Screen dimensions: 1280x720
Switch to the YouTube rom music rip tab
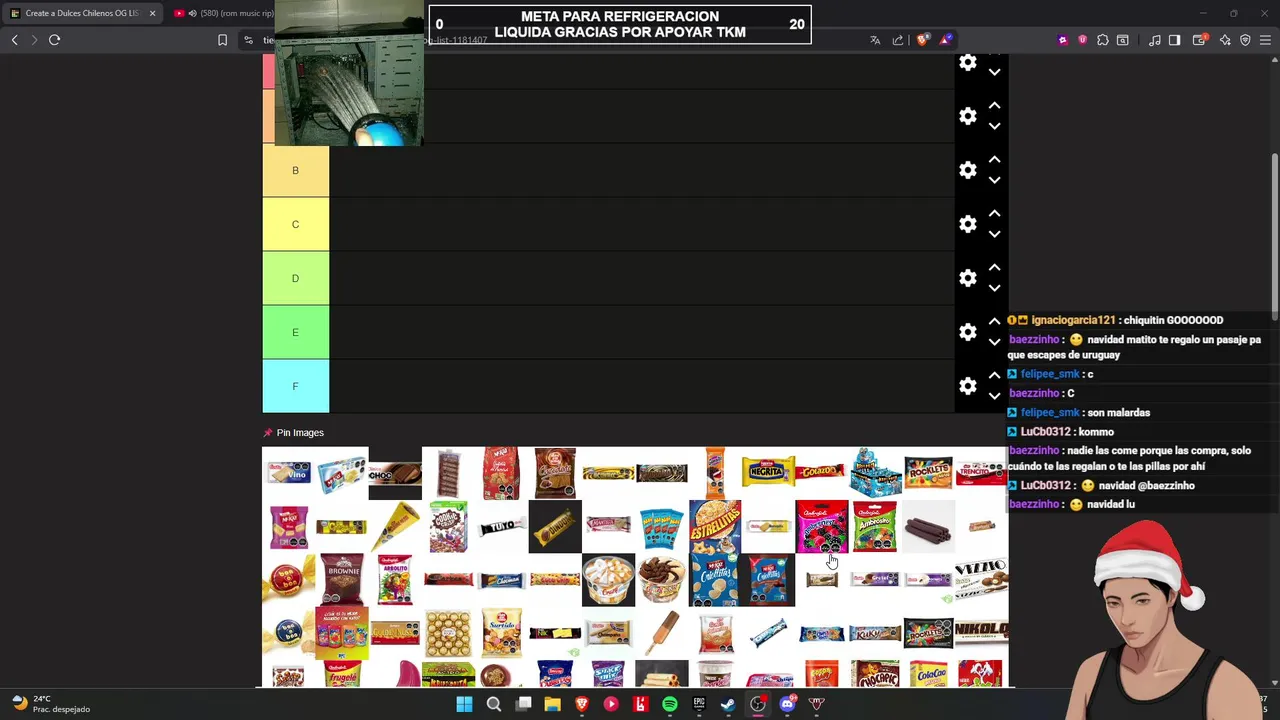coord(223,13)
